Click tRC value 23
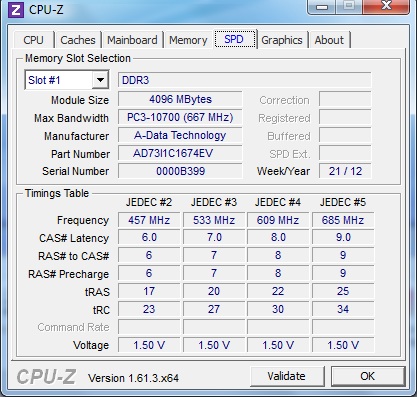This screenshot has height=397, width=417. (x=149, y=309)
